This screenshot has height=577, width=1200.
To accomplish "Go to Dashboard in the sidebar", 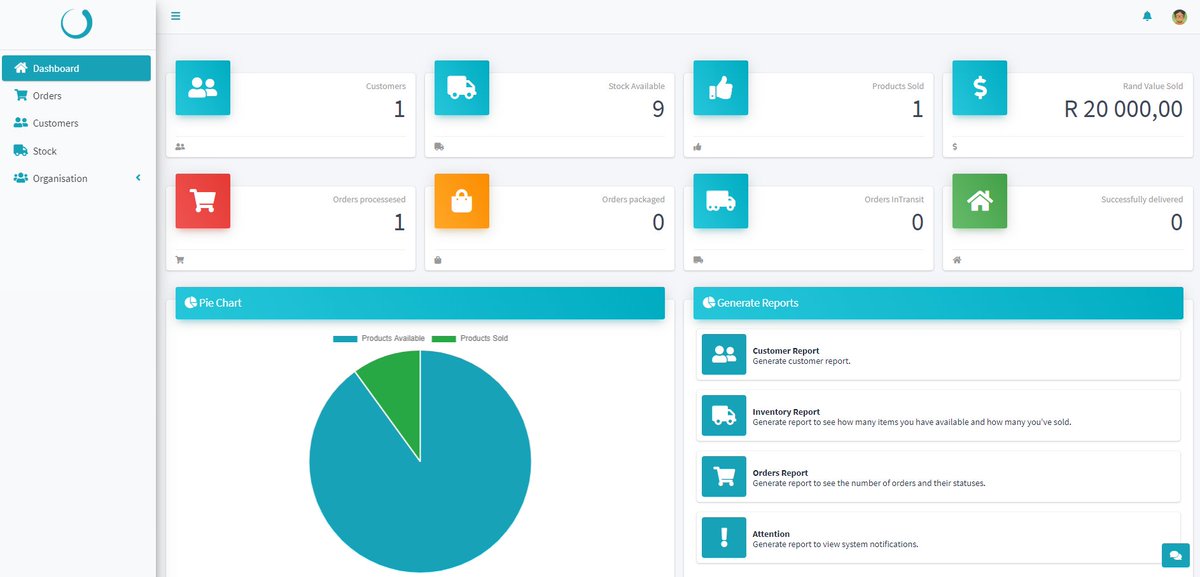I will tap(76, 68).
